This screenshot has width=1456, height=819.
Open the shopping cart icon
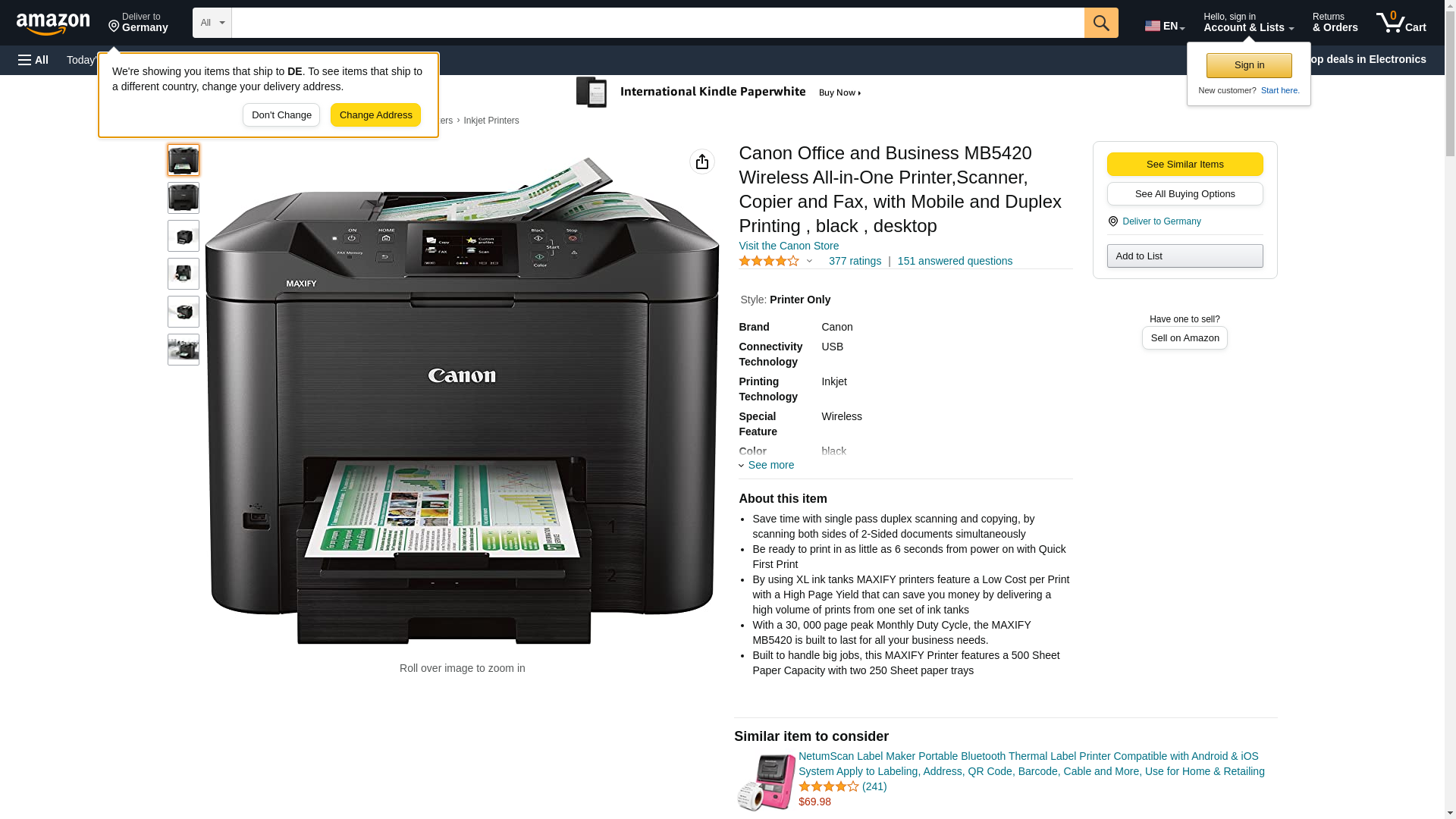click(1401, 23)
